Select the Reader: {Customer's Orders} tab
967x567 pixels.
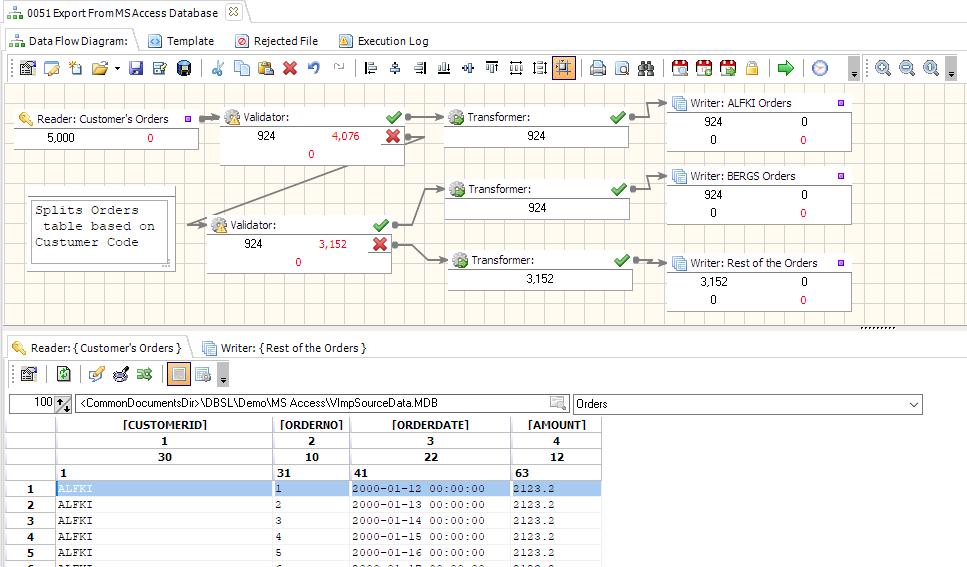point(97,348)
